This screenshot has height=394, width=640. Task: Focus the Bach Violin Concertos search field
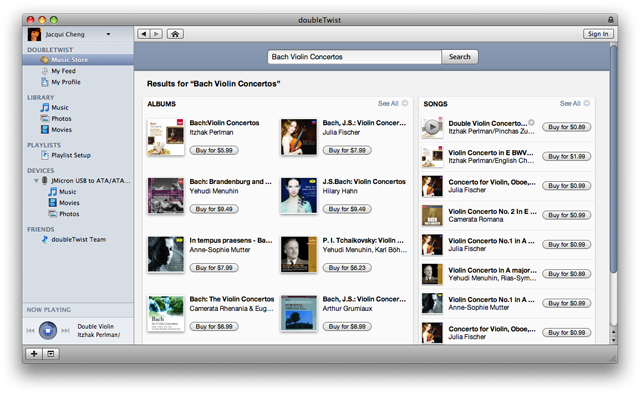[x=354, y=57]
